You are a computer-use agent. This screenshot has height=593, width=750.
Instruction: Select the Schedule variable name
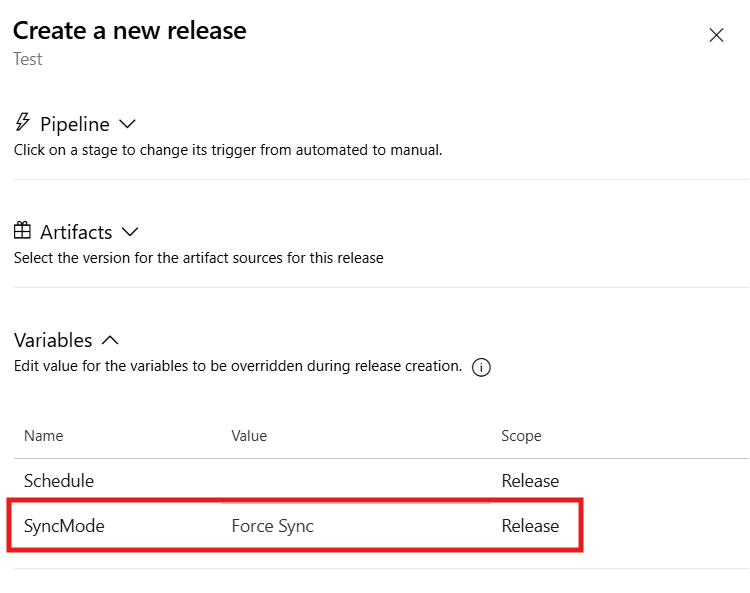[59, 481]
